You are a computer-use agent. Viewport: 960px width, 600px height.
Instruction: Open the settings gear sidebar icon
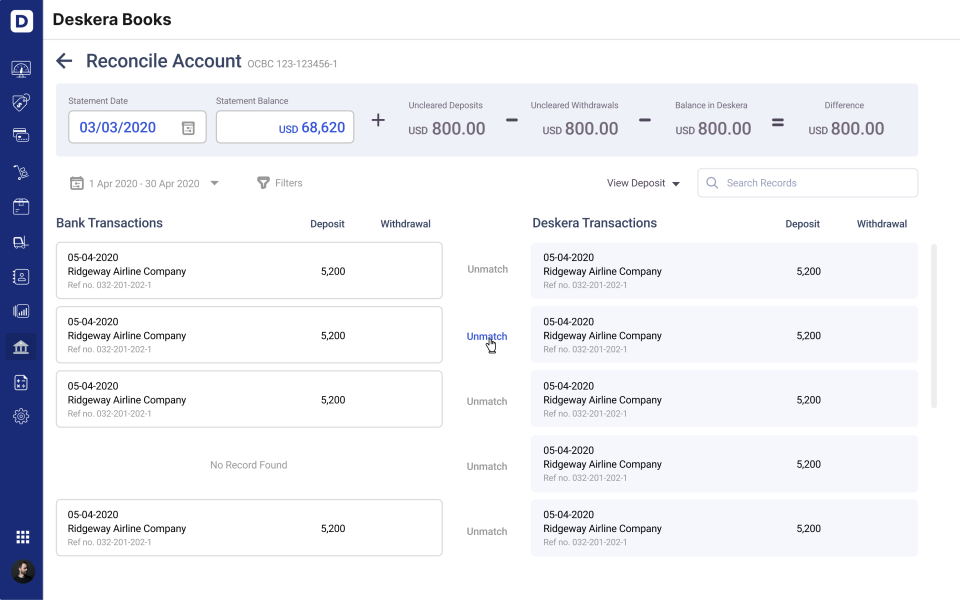click(21, 416)
